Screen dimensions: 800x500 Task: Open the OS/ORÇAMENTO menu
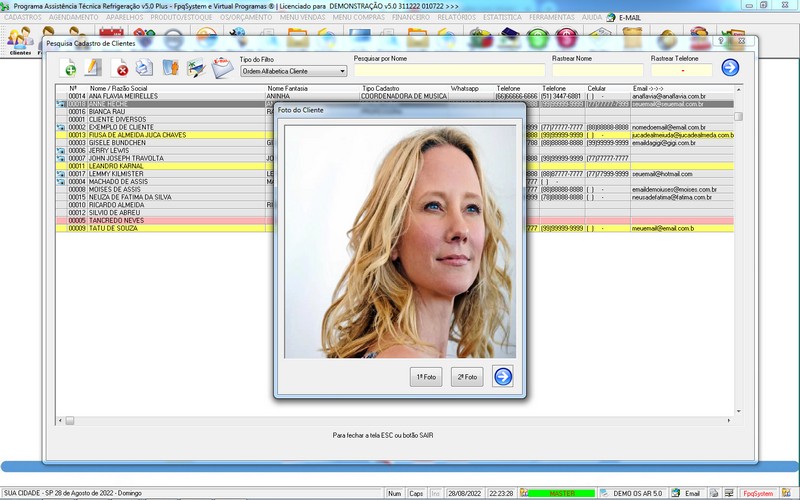(x=246, y=17)
